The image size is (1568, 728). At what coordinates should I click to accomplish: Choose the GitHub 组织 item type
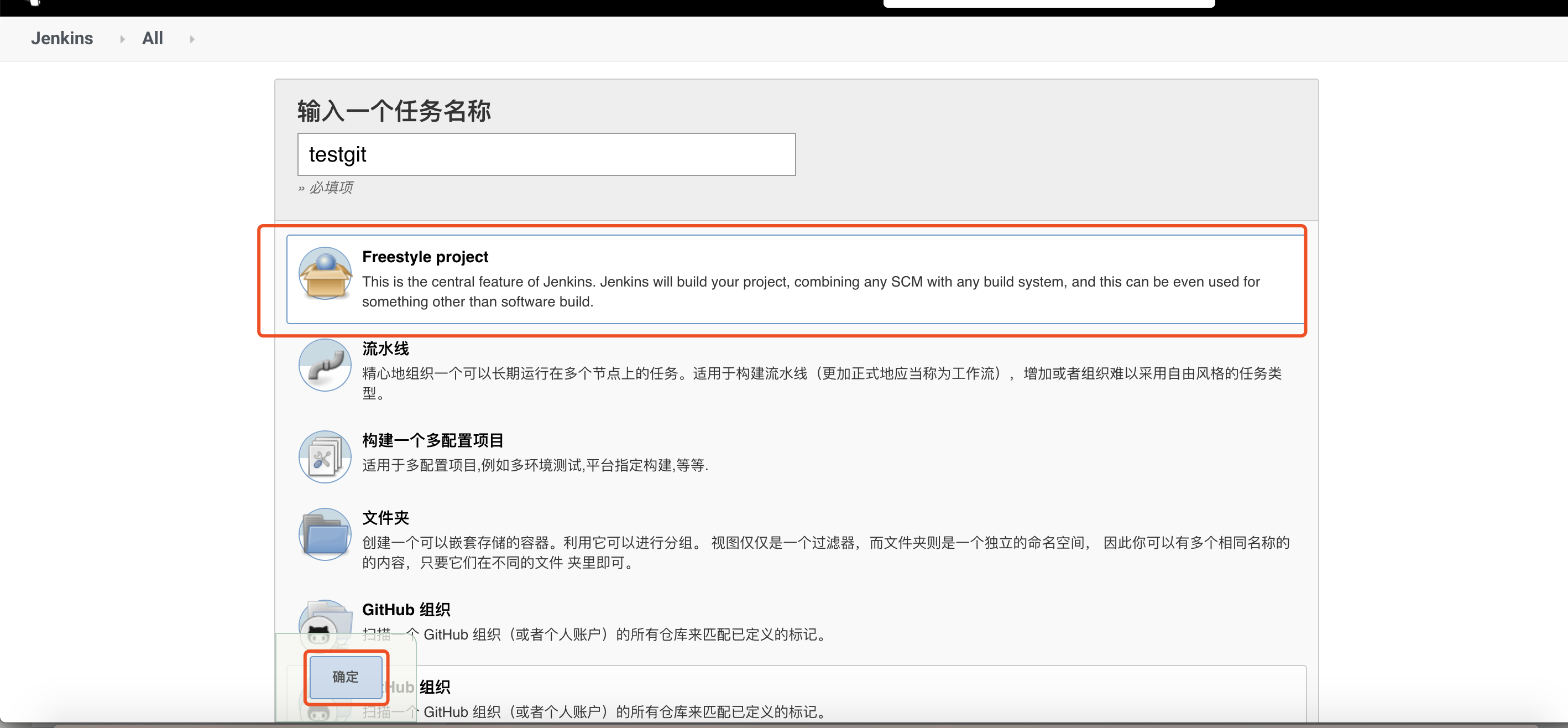(x=406, y=610)
